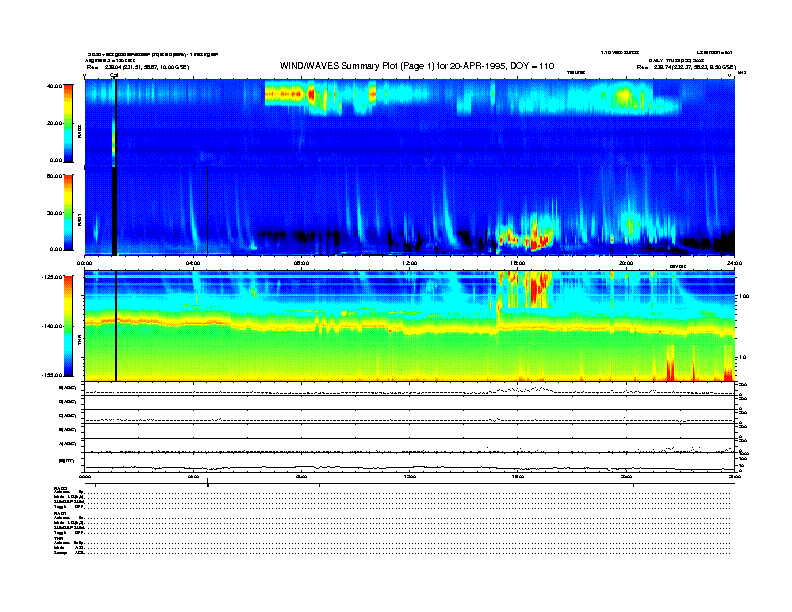Select the RAD1 color scale bar
Screen dimensions: 792x612
pos(67,212)
